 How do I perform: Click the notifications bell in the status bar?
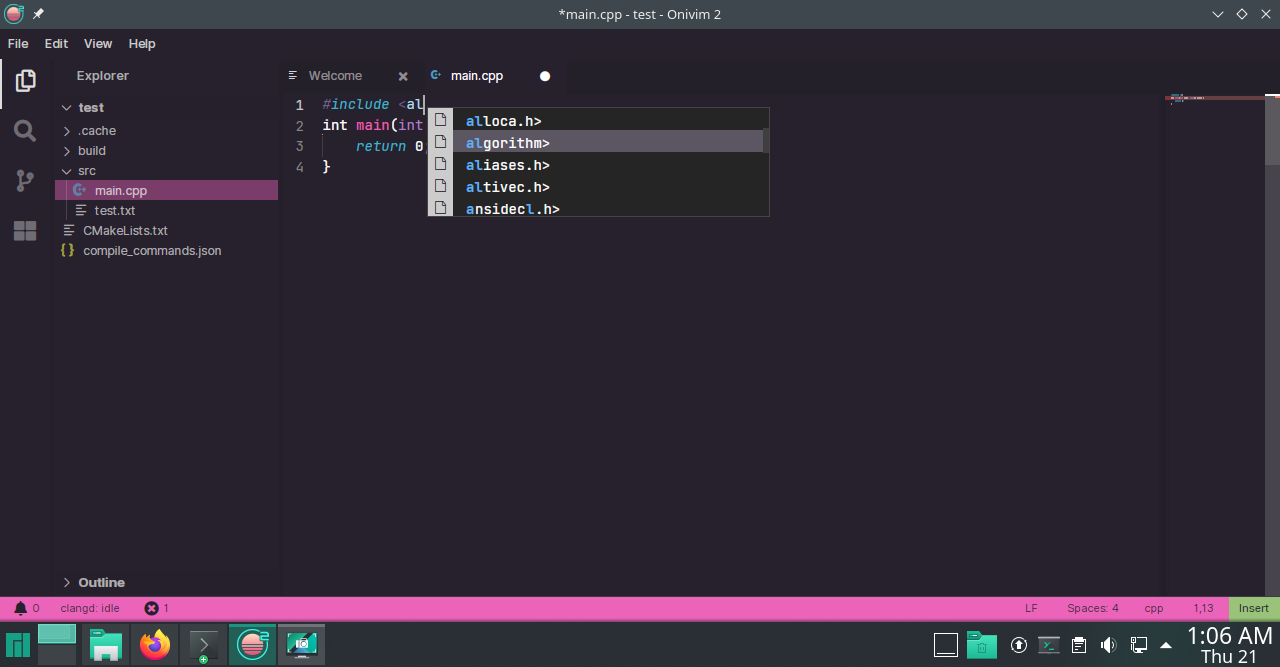[22, 607]
